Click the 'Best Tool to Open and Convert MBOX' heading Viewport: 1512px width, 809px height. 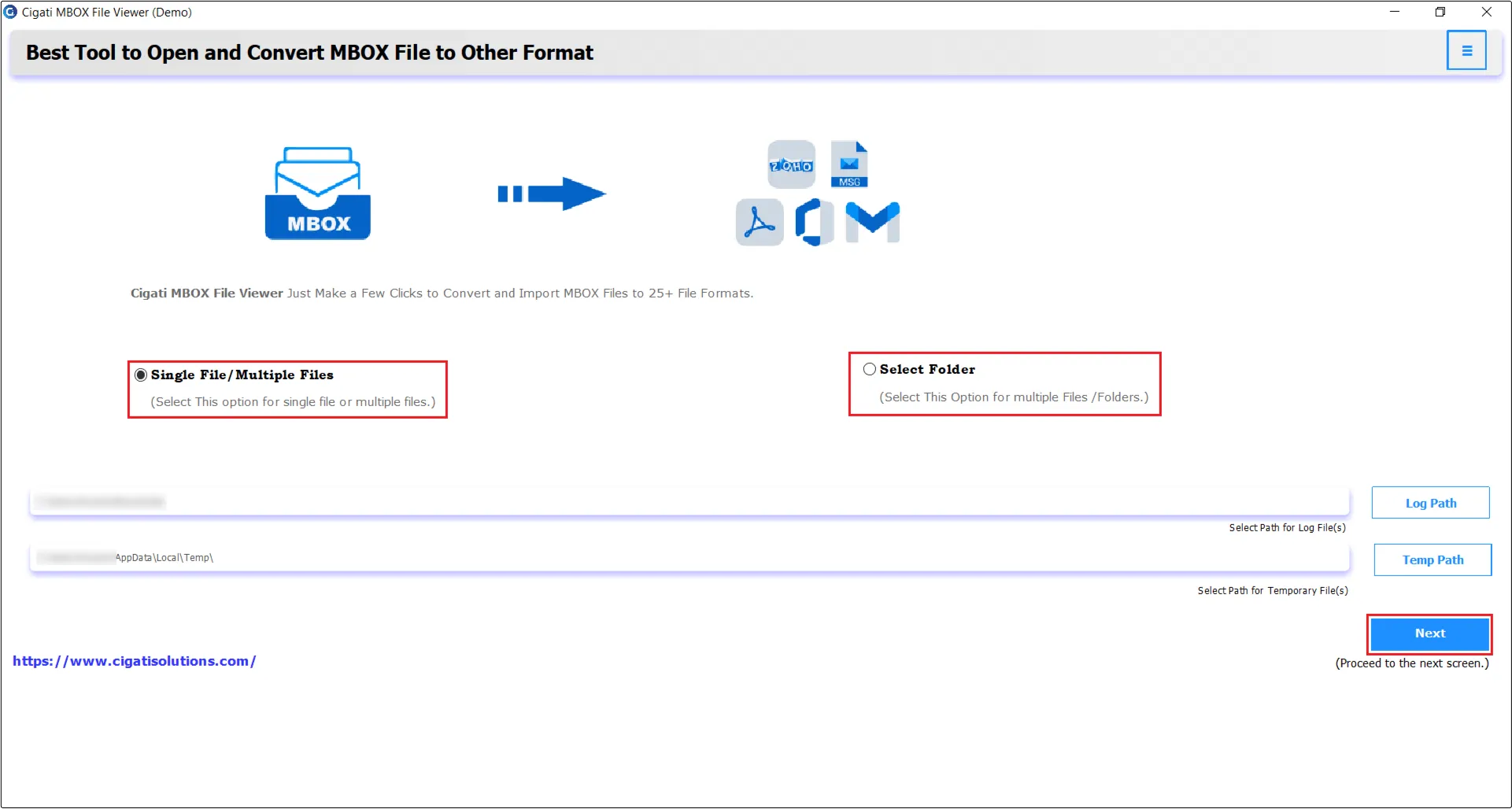coord(309,53)
